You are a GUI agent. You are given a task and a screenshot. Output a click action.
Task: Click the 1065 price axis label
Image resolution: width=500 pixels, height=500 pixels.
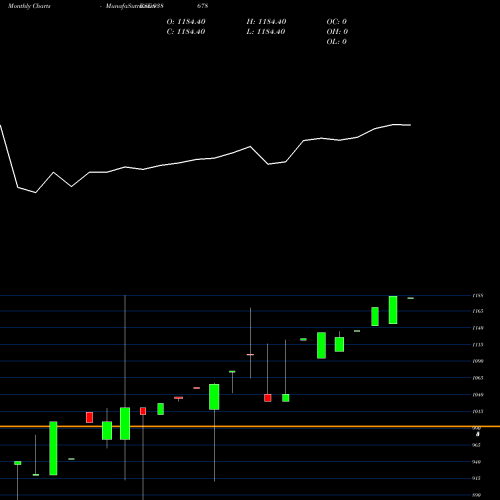point(478,378)
